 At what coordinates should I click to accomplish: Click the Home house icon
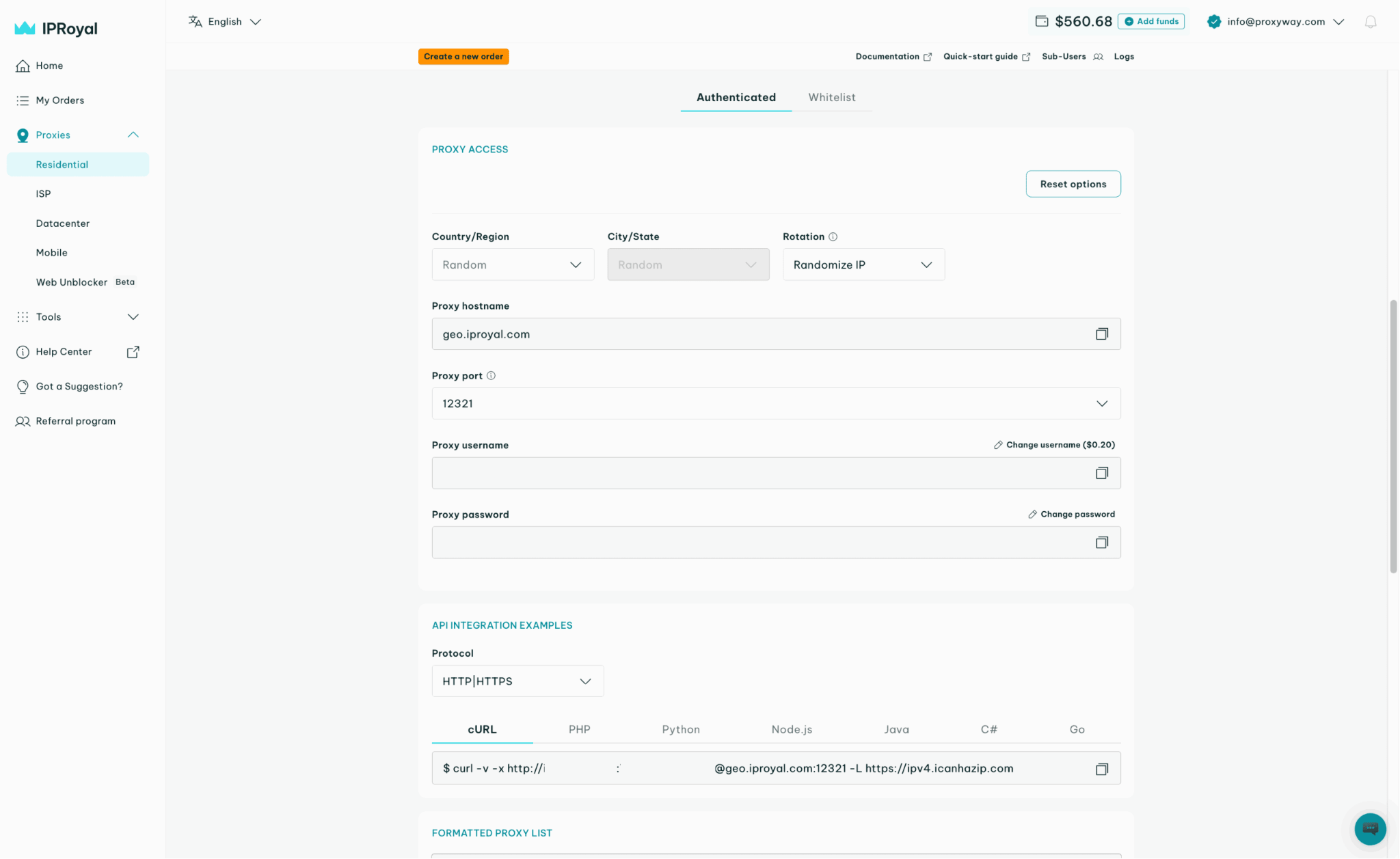tap(23, 66)
